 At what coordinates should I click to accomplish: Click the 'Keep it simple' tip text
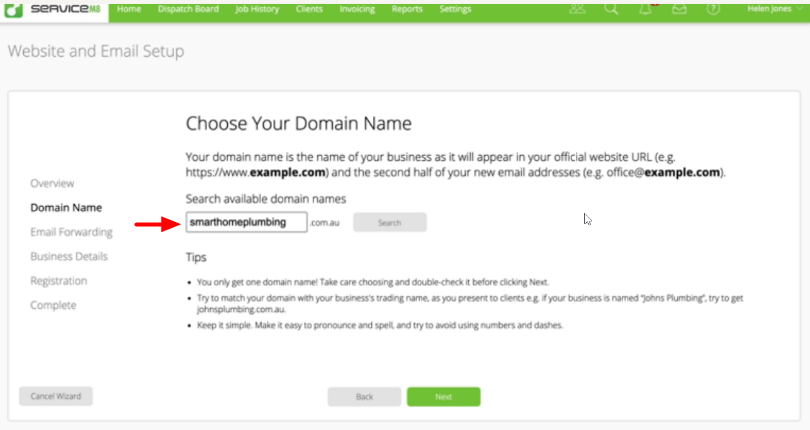(x=380, y=325)
